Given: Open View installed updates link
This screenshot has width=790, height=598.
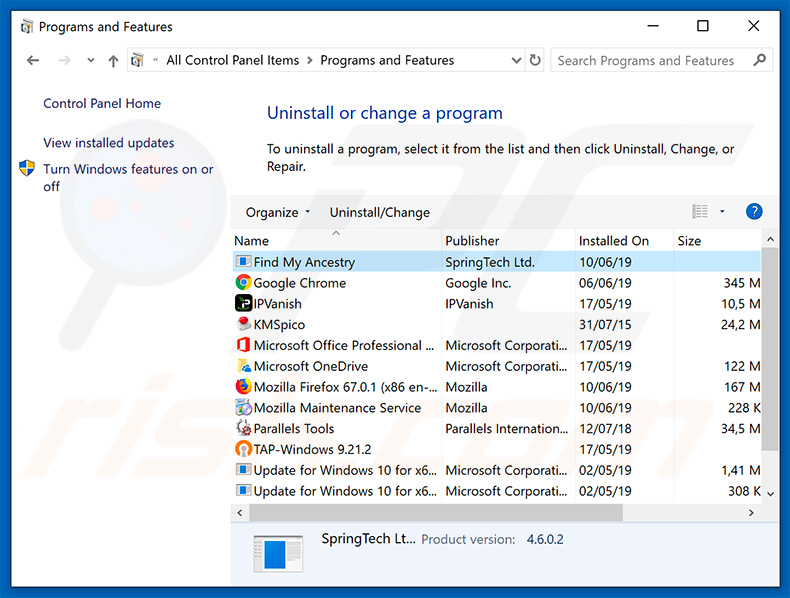Looking at the screenshot, I should click(x=109, y=143).
